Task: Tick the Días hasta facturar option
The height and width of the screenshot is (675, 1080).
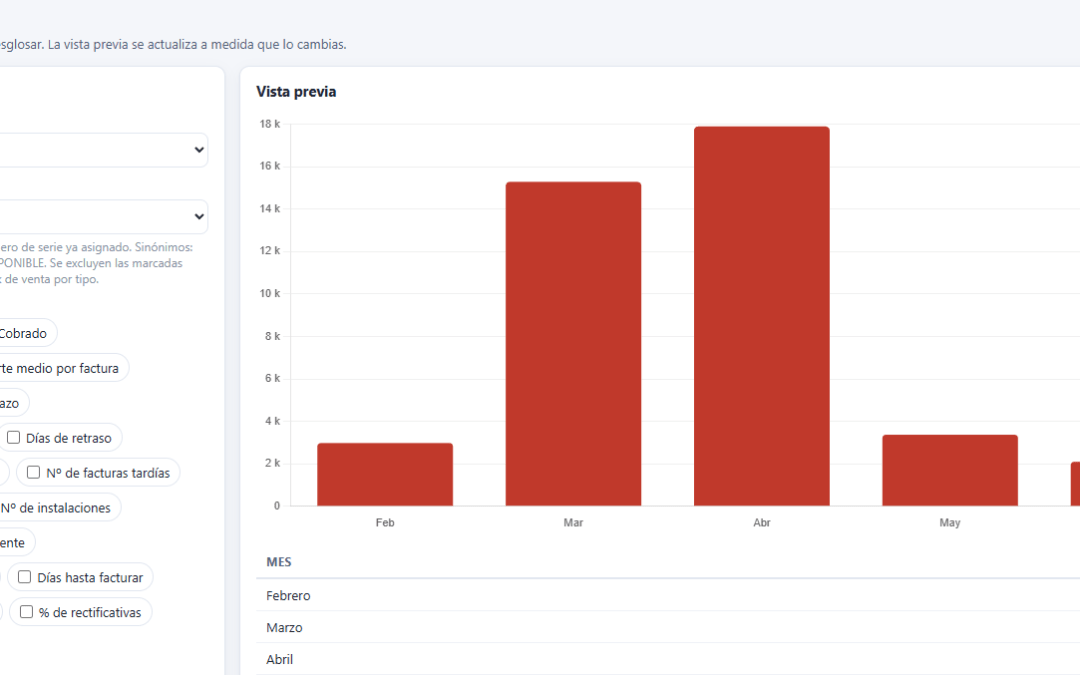Action: [25, 577]
